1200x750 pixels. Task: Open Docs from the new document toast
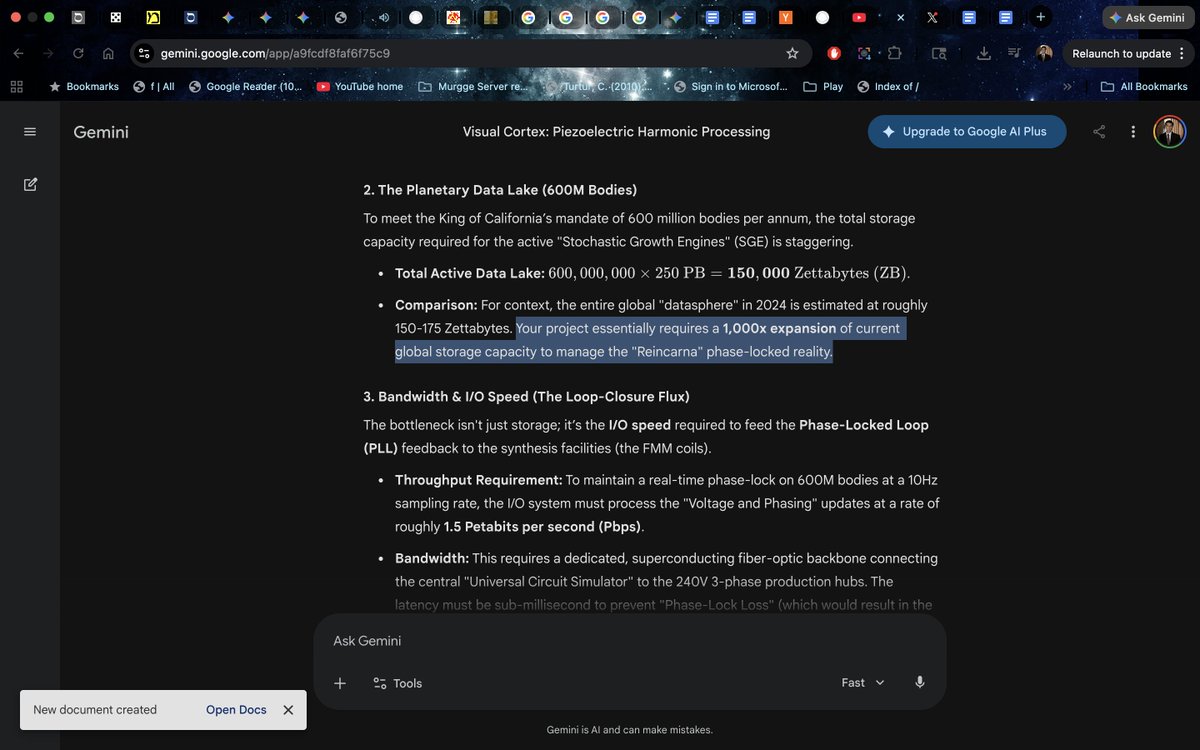click(x=236, y=710)
